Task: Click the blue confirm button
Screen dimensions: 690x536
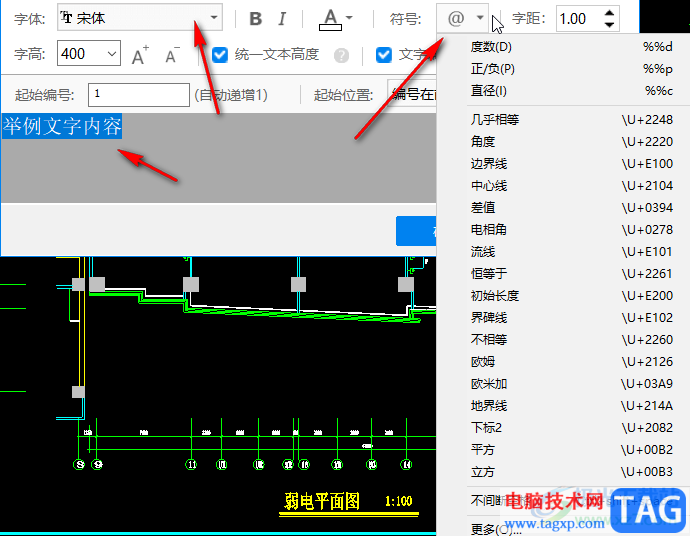Action: [x=416, y=231]
